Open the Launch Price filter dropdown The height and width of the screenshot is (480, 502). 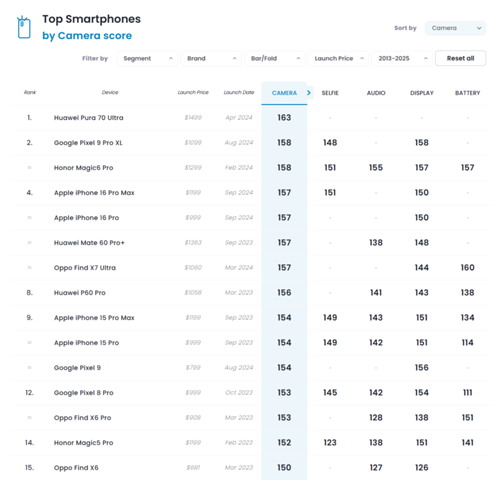tap(338, 59)
